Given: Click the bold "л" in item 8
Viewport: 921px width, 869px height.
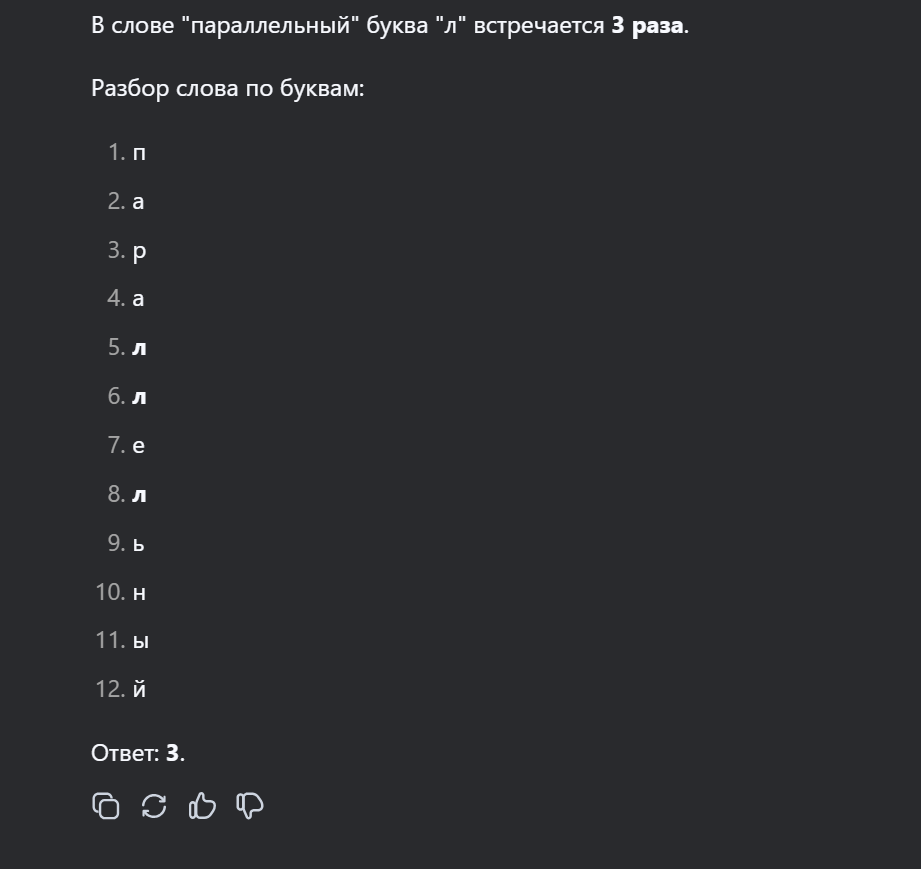Looking at the screenshot, I should (x=139, y=495).
